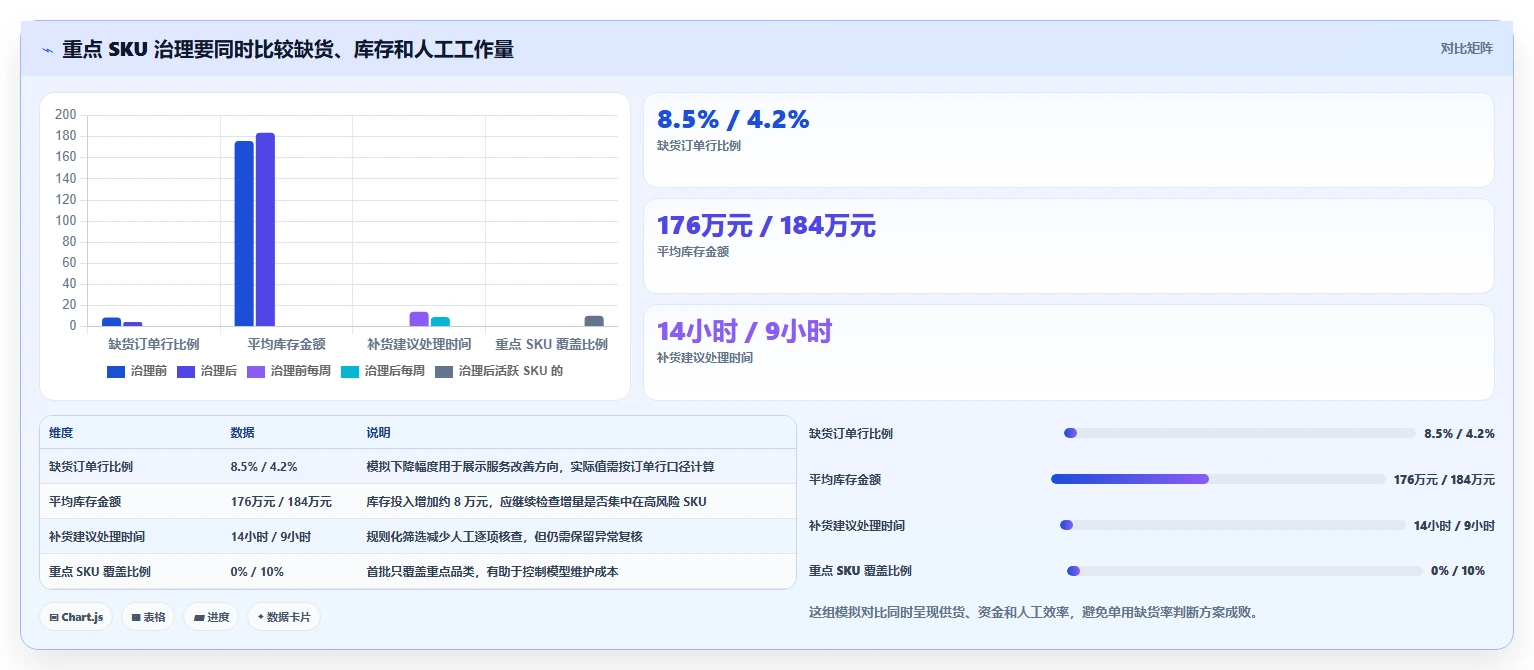Click the 说明 table column header
The width and height of the screenshot is (1534, 670).
tap(378, 433)
